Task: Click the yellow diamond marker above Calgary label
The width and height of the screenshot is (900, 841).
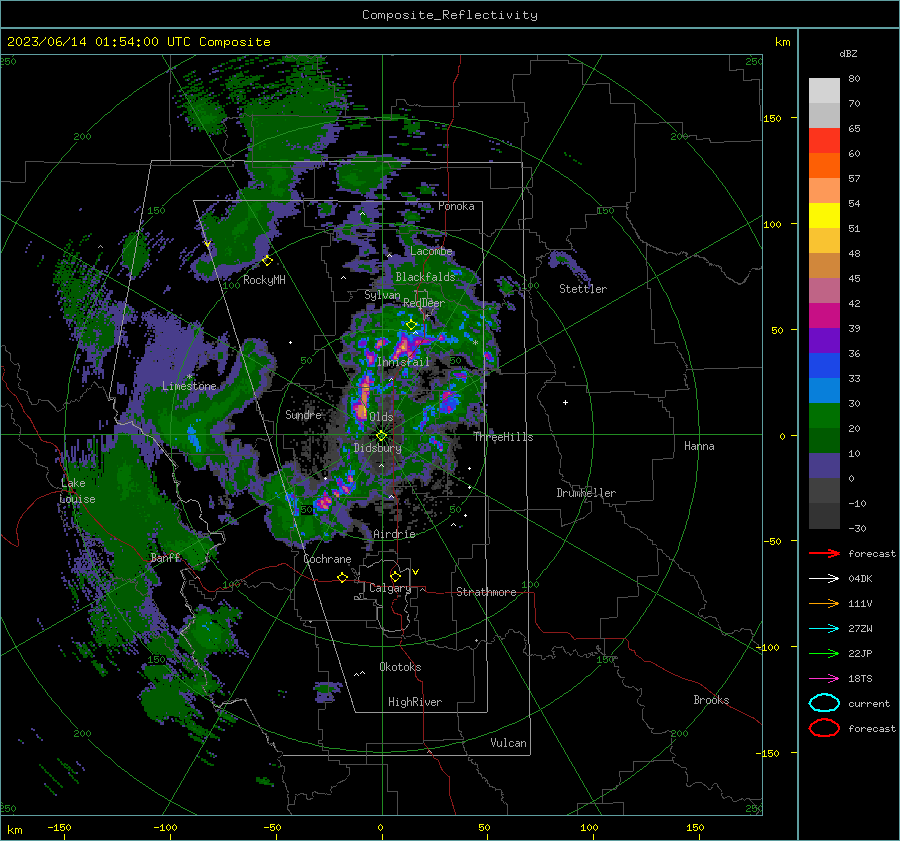Action: tap(395, 576)
